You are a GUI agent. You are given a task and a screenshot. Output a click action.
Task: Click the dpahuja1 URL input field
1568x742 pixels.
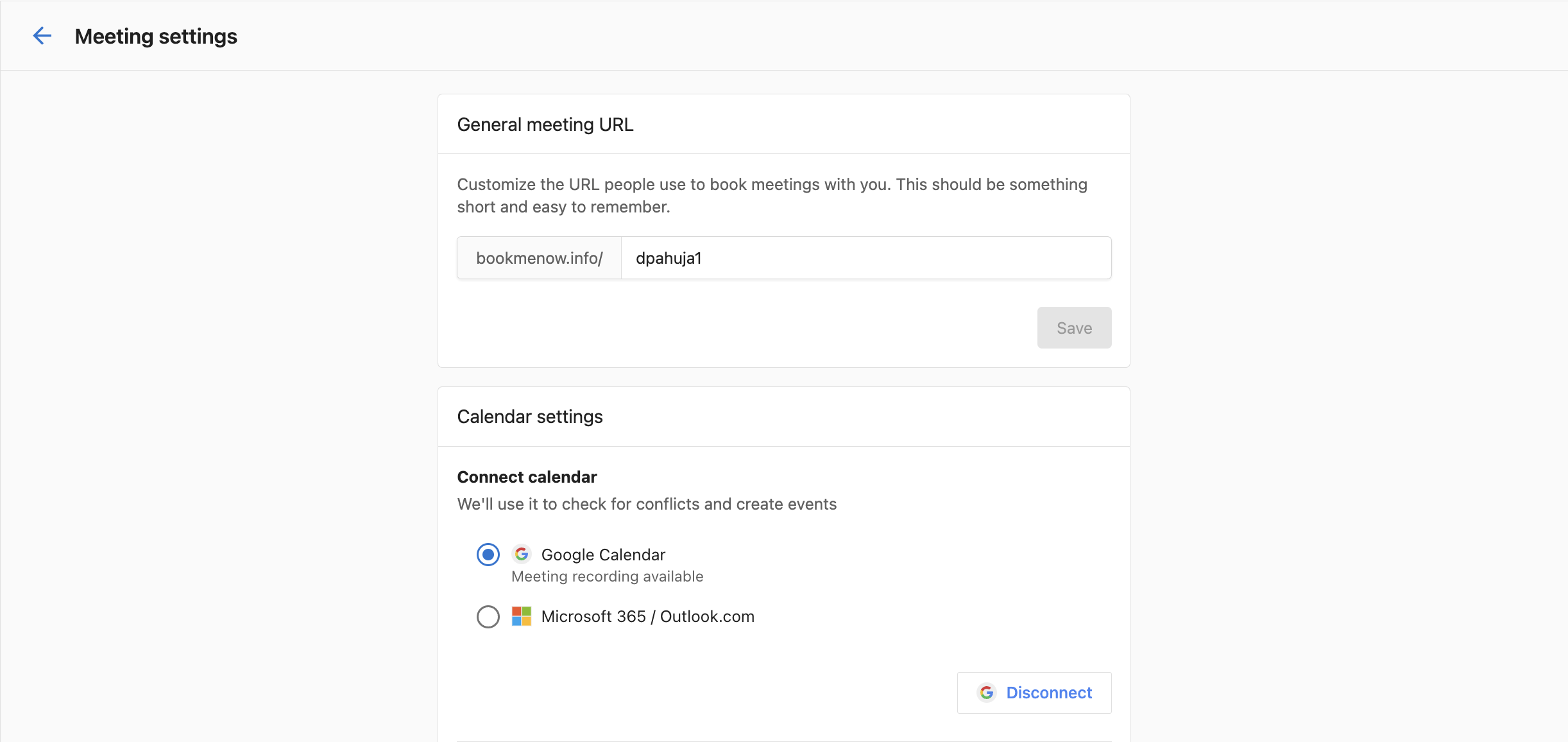865,257
